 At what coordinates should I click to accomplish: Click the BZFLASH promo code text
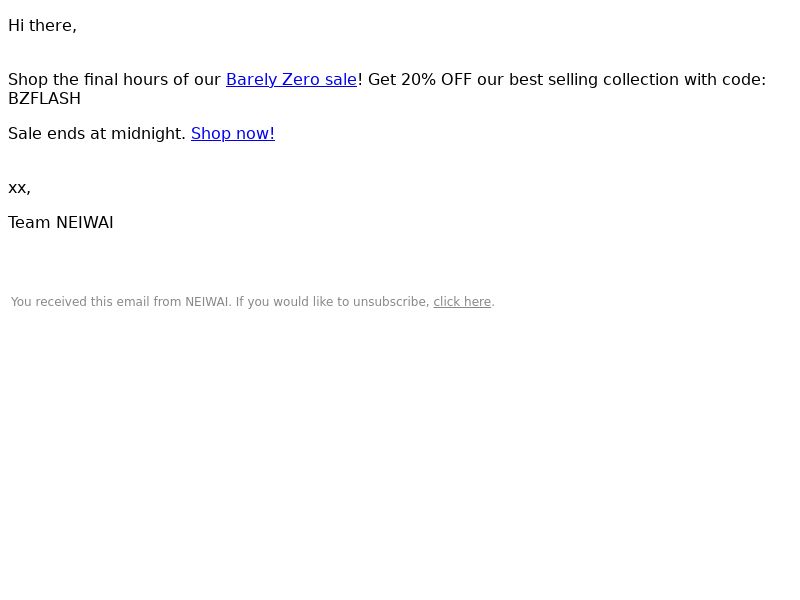(x=44, y=98)
